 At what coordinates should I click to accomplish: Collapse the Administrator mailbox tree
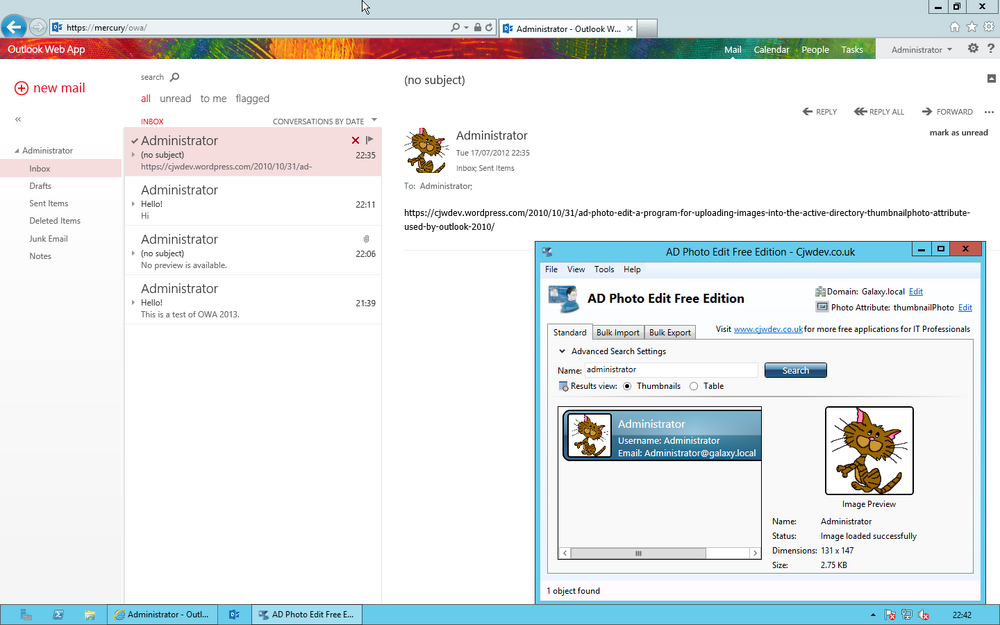(17, 151)
